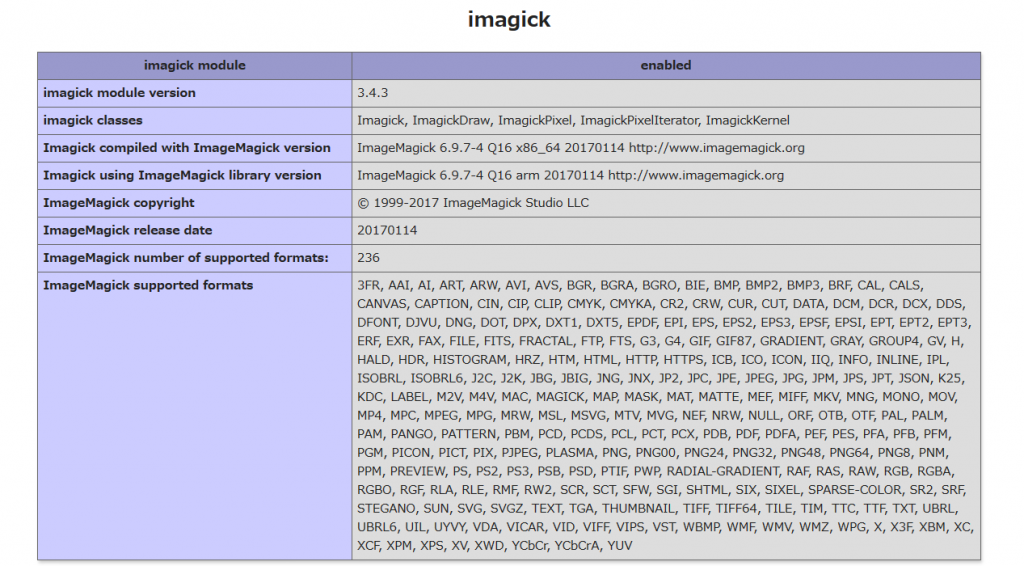Screen dimensions: 1024x566
Task: Click the ImagickKernel class name
Action: pos(747,120)
